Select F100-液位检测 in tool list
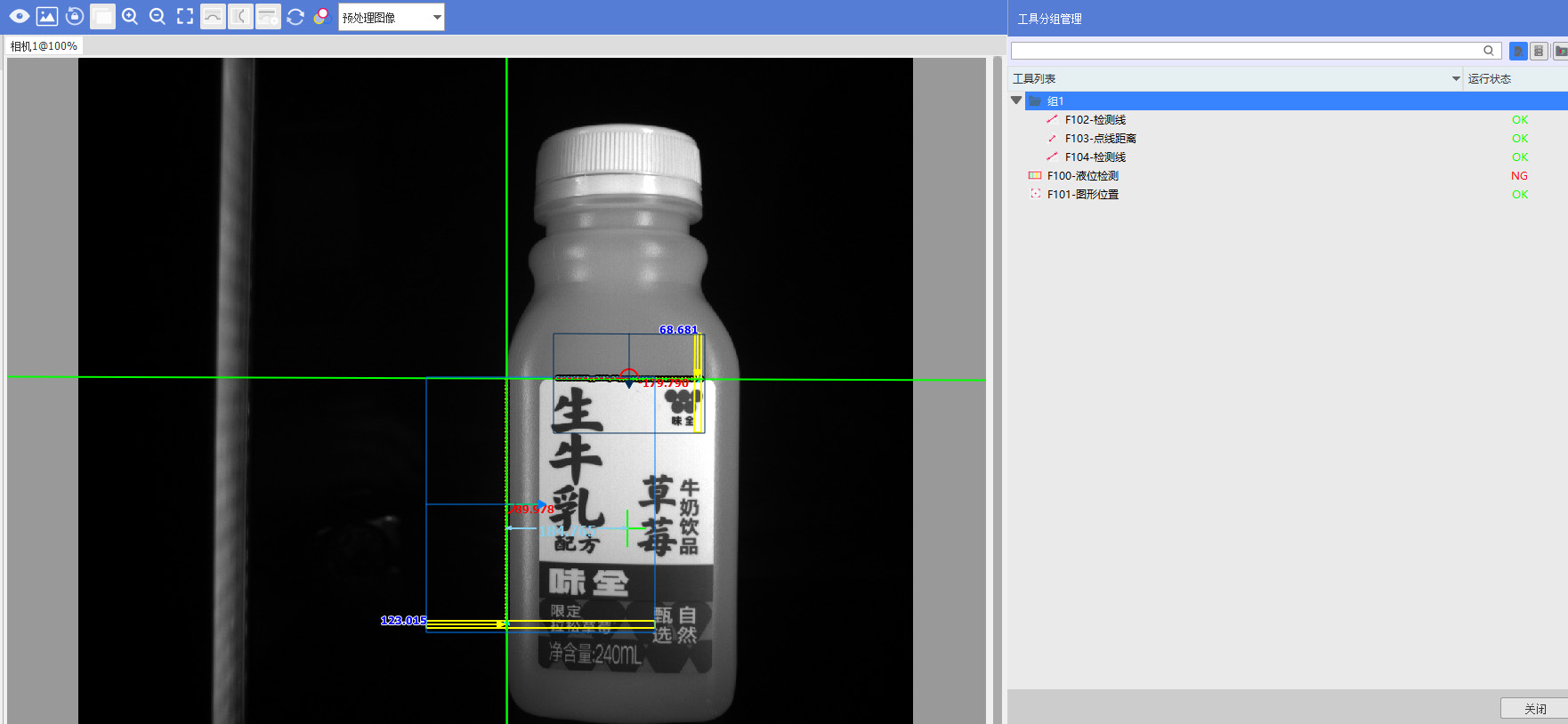This screenshot has height=724, width=1568. pyautogui.click(x=1083, y=176)
